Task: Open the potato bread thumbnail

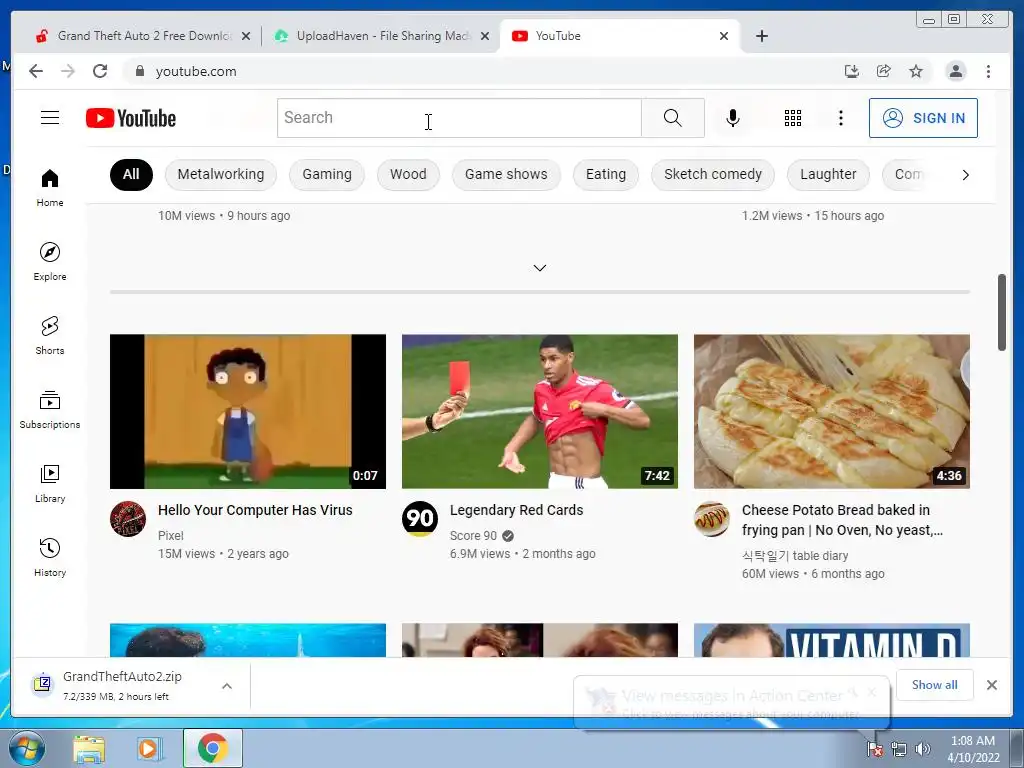Action: pos(831,411)
